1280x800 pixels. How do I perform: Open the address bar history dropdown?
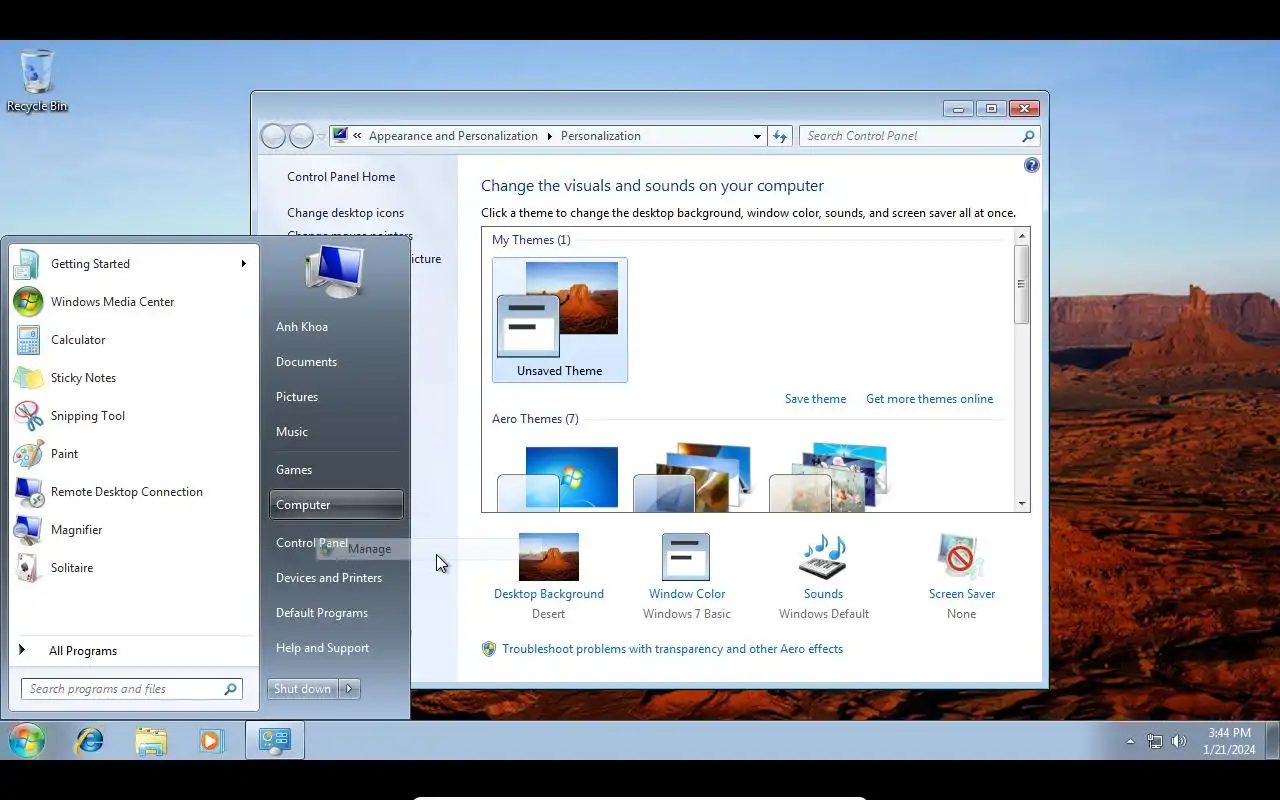(757, 136)
